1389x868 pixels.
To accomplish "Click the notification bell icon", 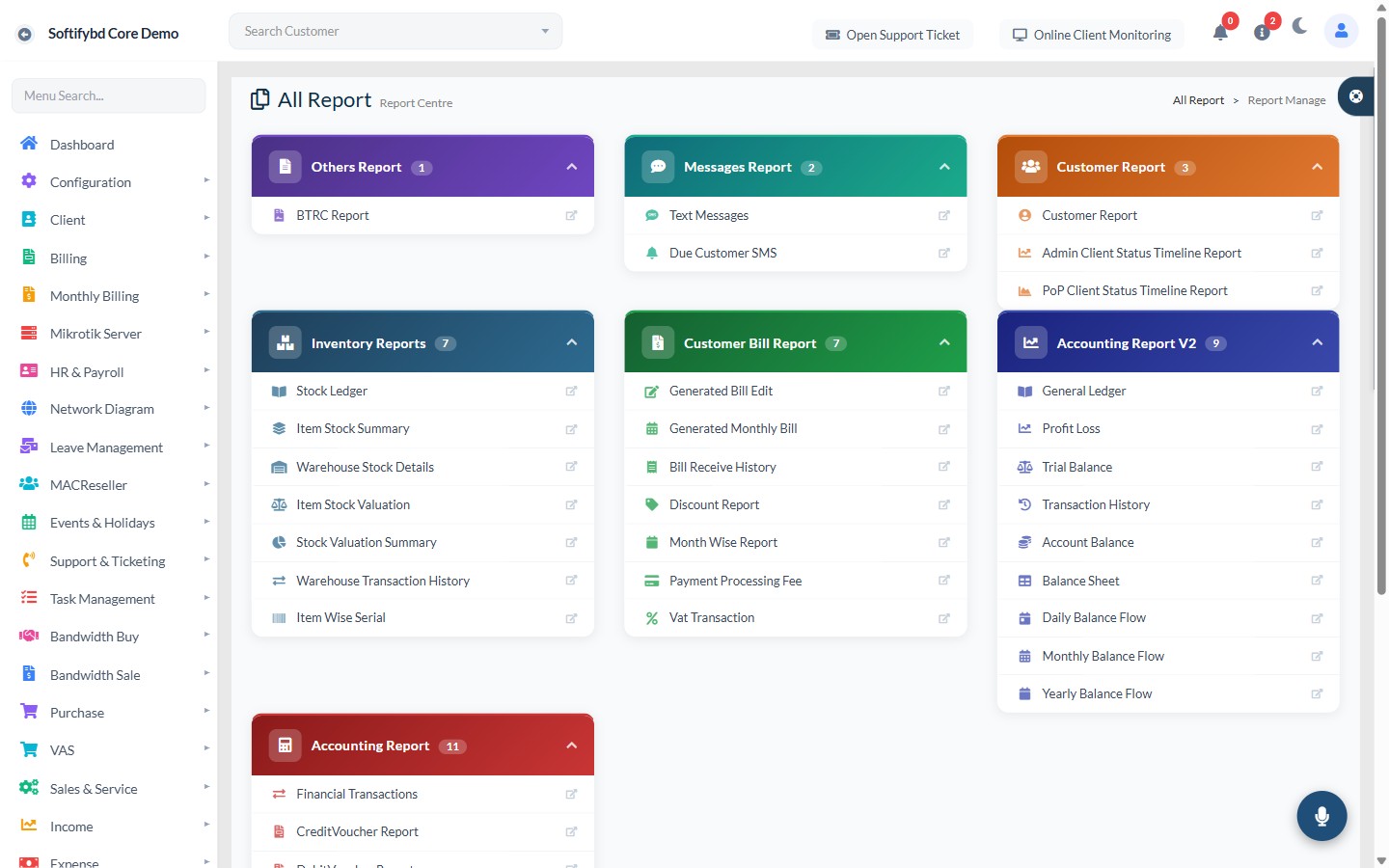I will point(1220,33).
